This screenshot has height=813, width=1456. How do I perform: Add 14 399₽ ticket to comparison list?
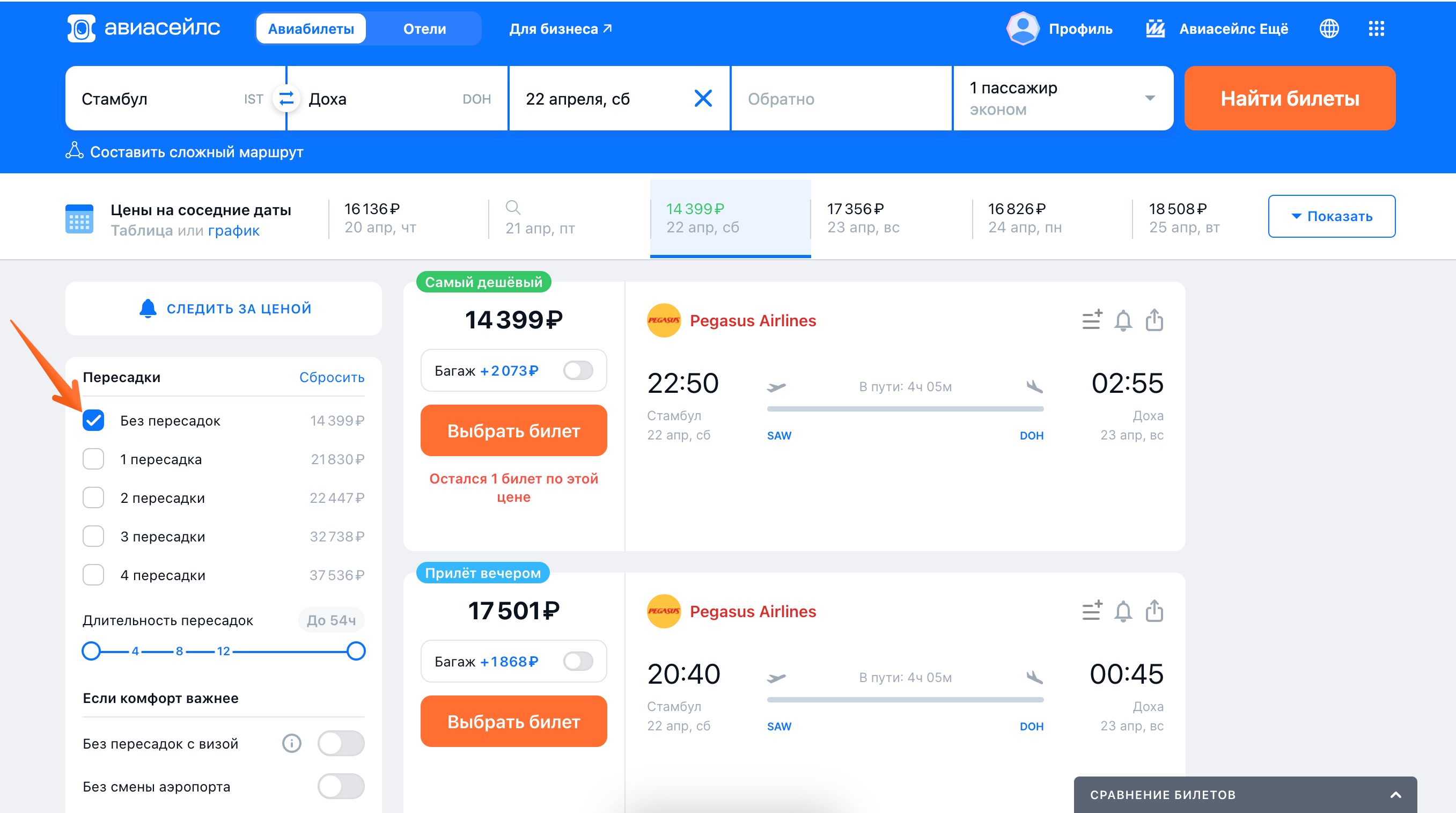(1092, 319)
